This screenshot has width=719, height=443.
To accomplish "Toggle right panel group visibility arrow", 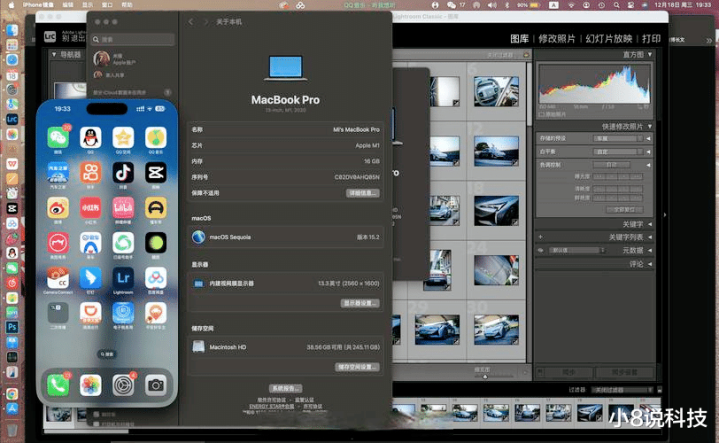I will coord(665,214).
